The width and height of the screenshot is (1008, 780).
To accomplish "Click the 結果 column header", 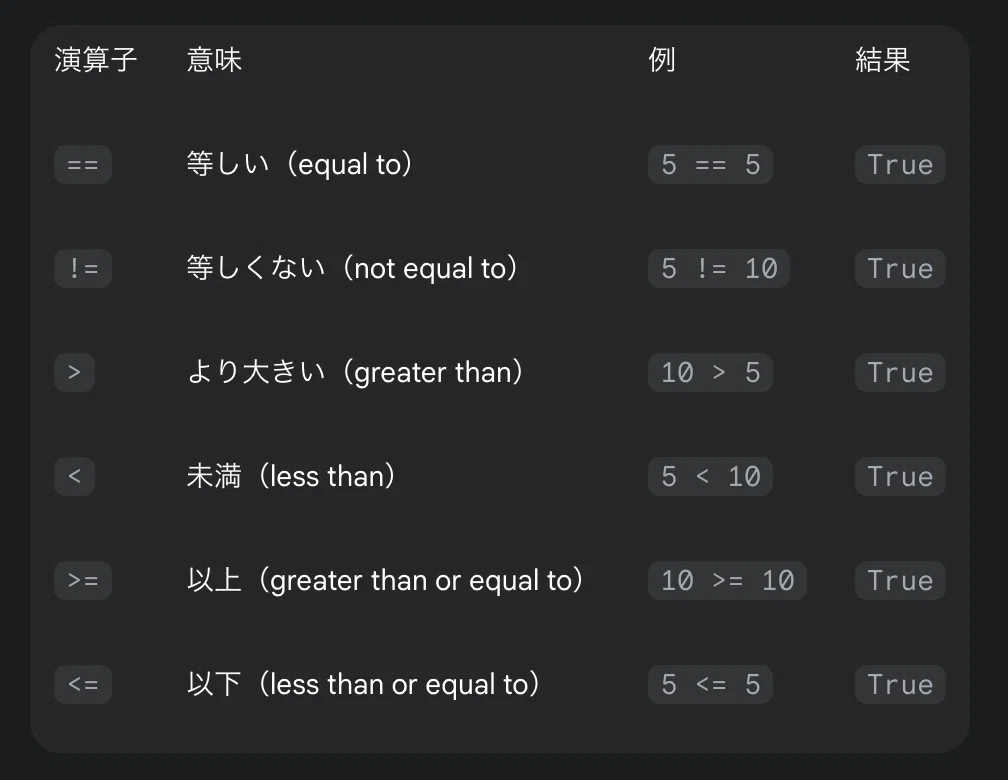I will pos(883,60).
